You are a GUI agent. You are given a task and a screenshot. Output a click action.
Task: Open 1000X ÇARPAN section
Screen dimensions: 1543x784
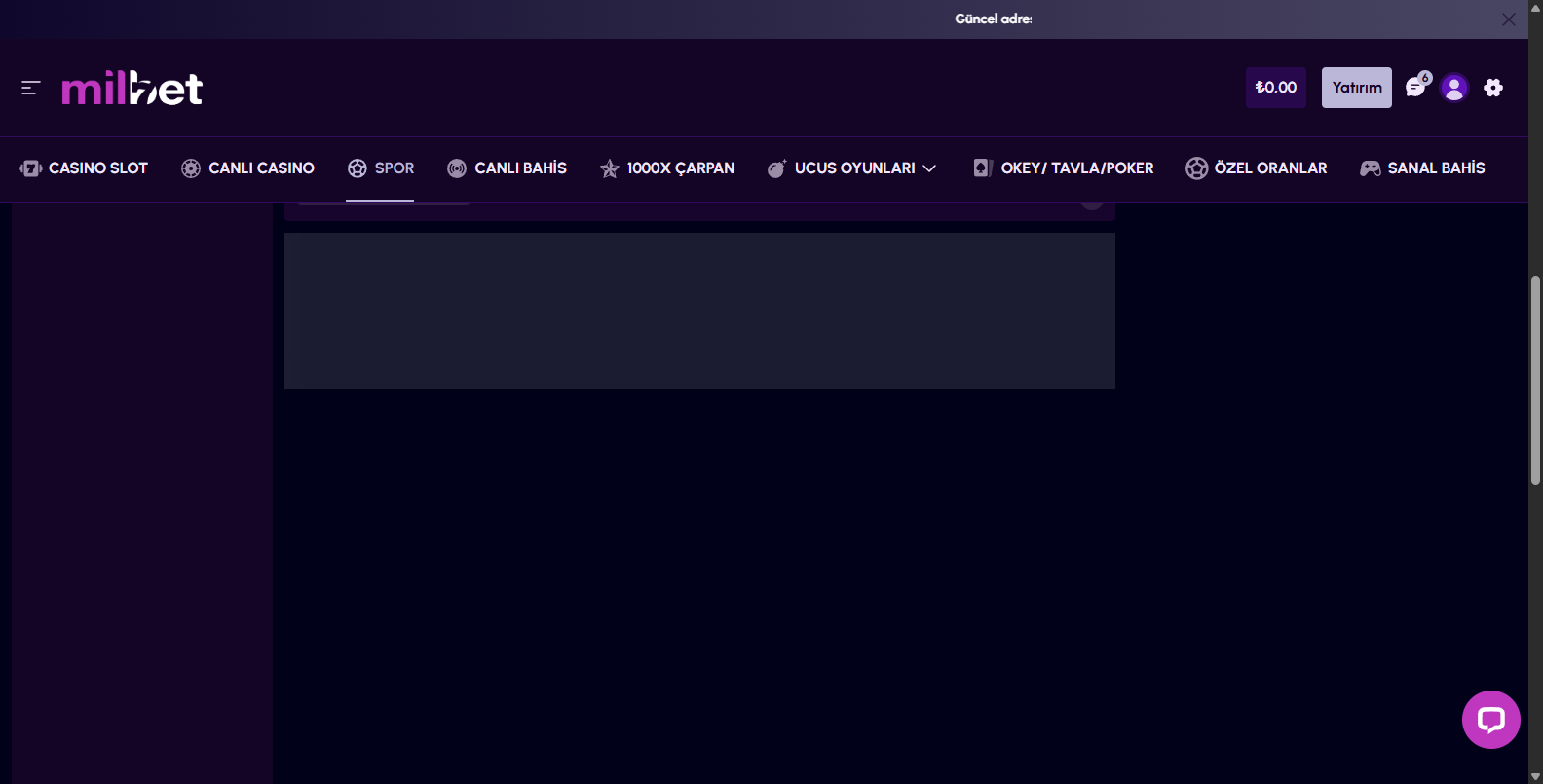click(667, 168)
